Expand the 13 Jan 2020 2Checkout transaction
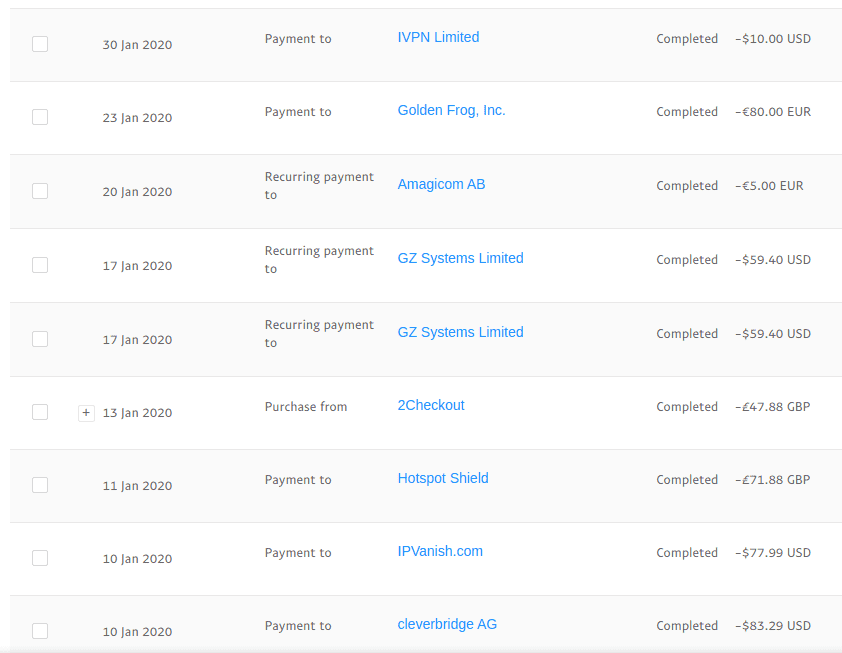 tap(86, 413)
